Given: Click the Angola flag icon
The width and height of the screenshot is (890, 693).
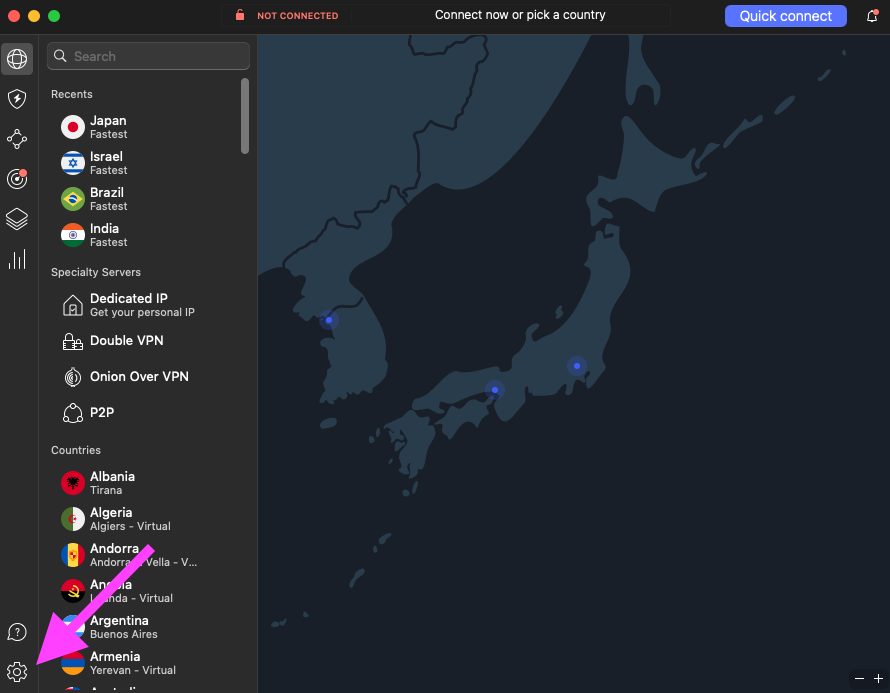Looking at the screenshot, I should 73,591.
